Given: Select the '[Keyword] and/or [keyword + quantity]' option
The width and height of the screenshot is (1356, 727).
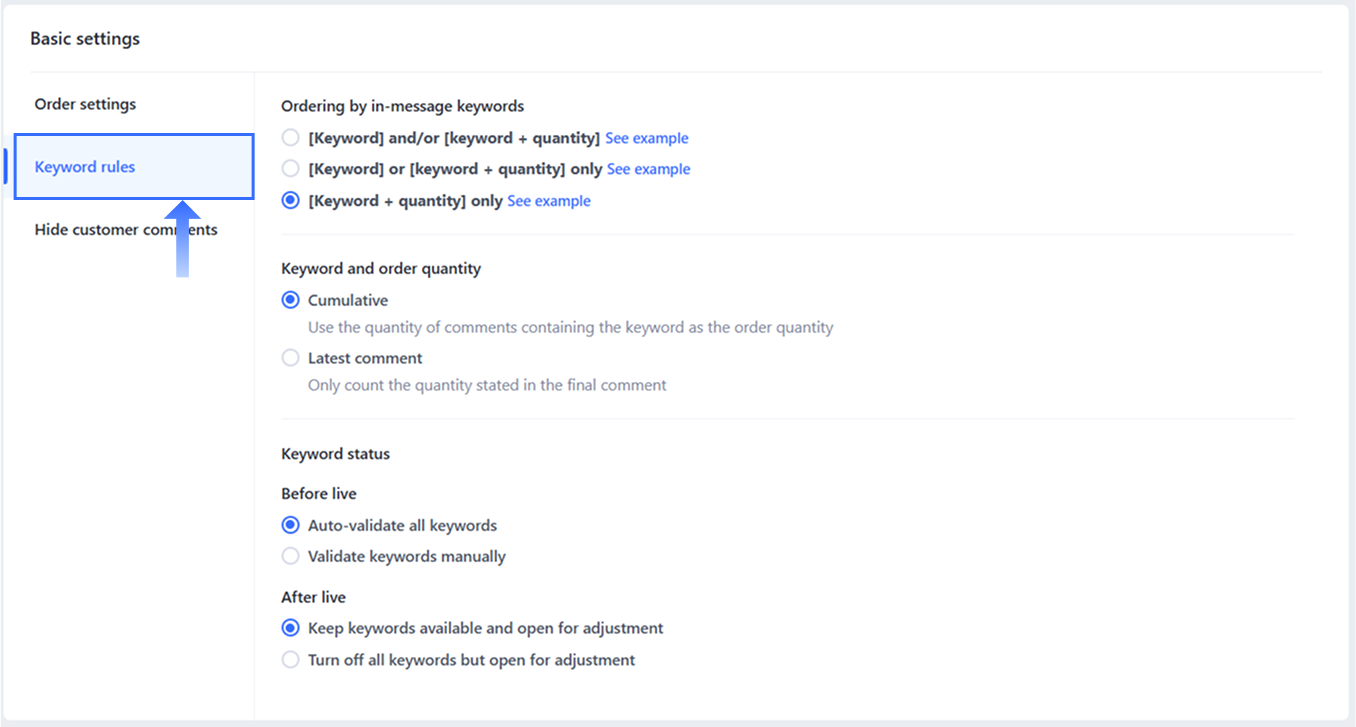Looking at the screenshot, I should 291,138.
